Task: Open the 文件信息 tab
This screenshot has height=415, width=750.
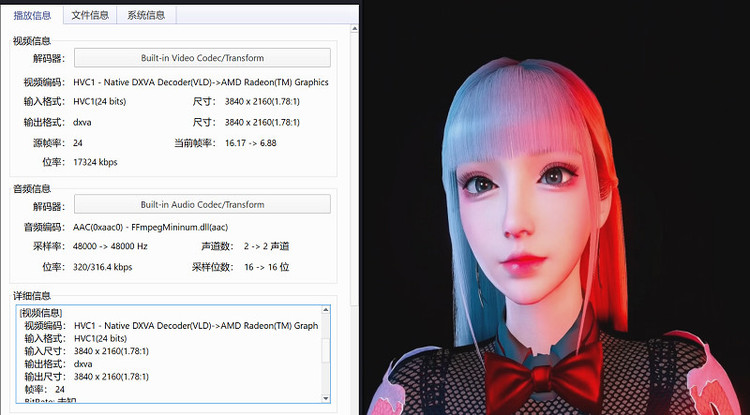Action: tap(90, 15)
